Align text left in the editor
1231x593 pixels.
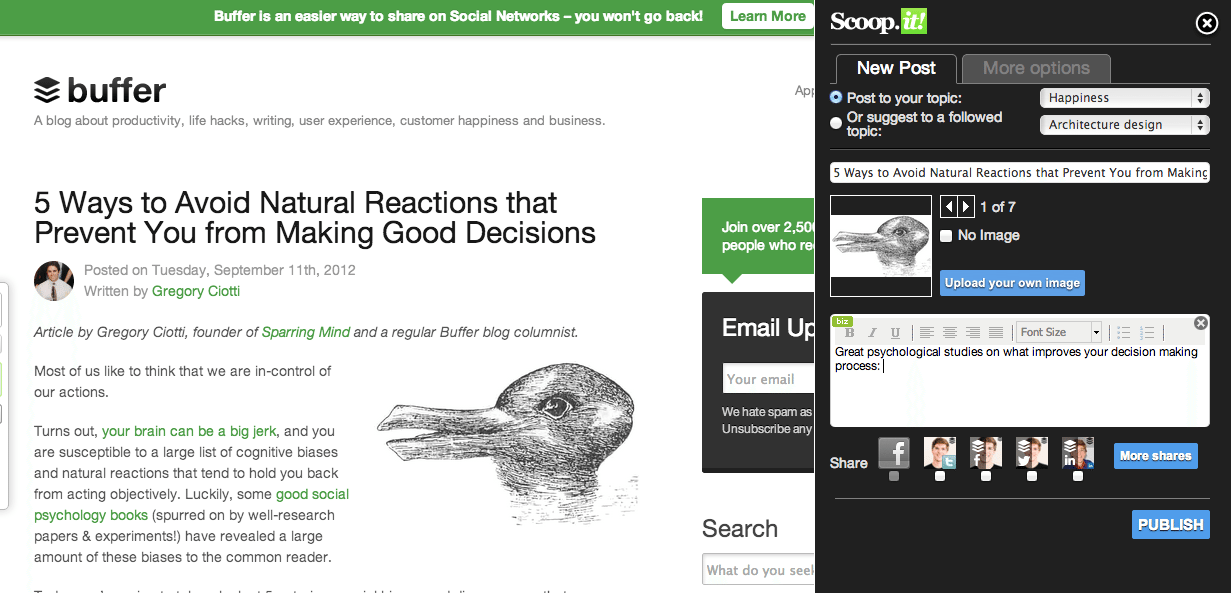click(926, 333)
